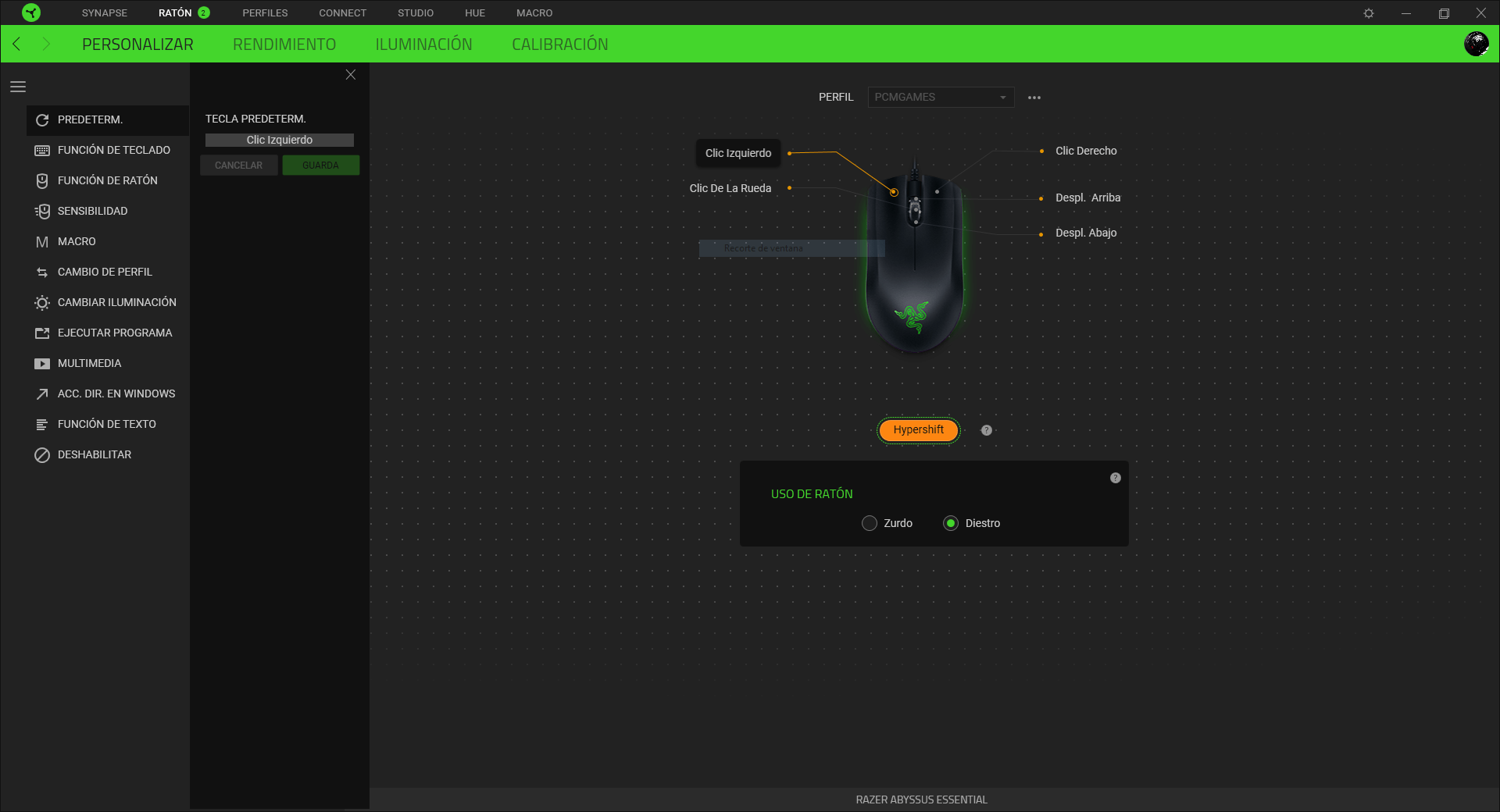Open the top Macro tab
This screenshot has width=1500, height=812.
pyautogui.click(x=534, y=13)
